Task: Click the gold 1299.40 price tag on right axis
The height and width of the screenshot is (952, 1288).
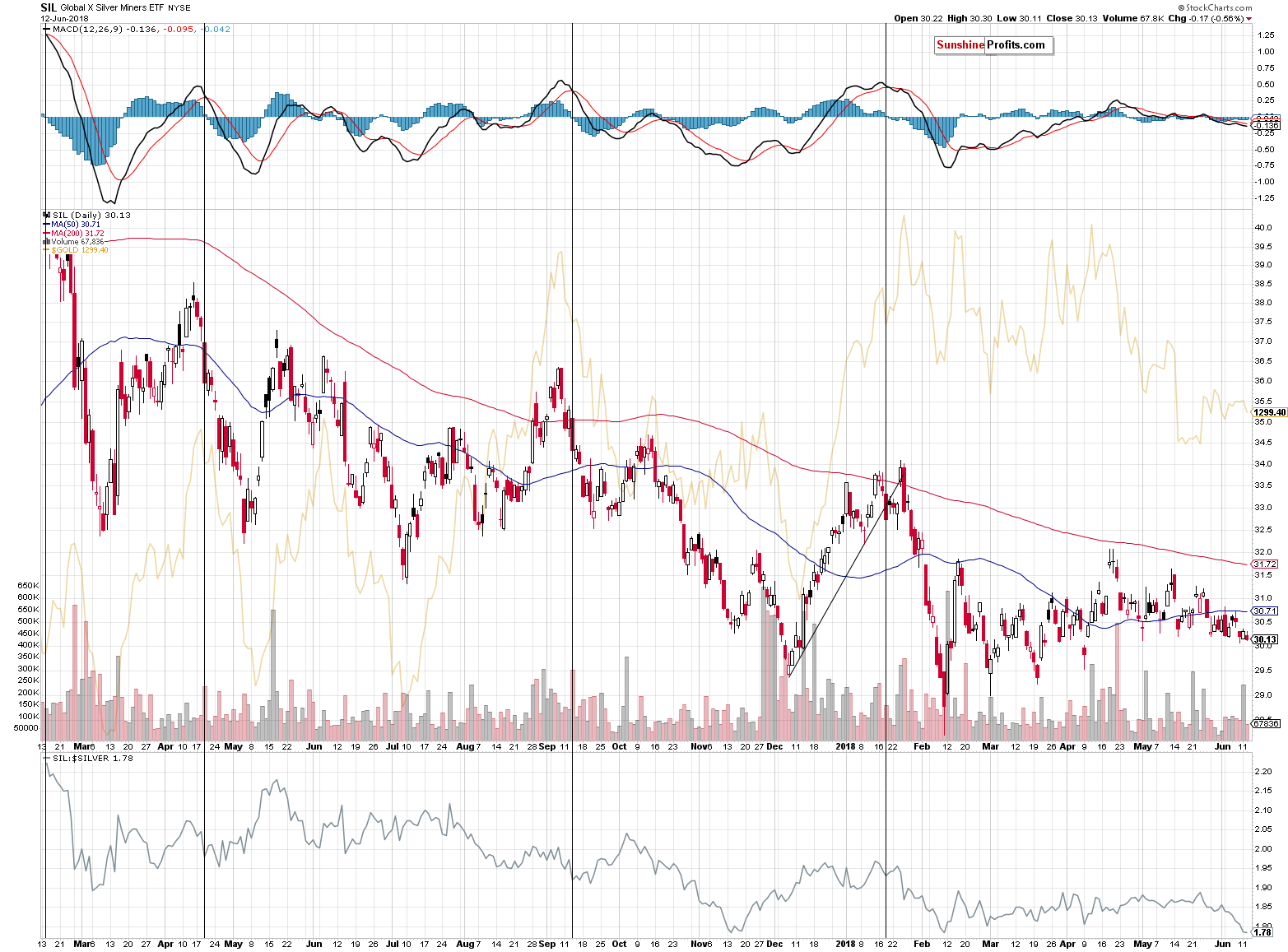Action: point(1269,412)
